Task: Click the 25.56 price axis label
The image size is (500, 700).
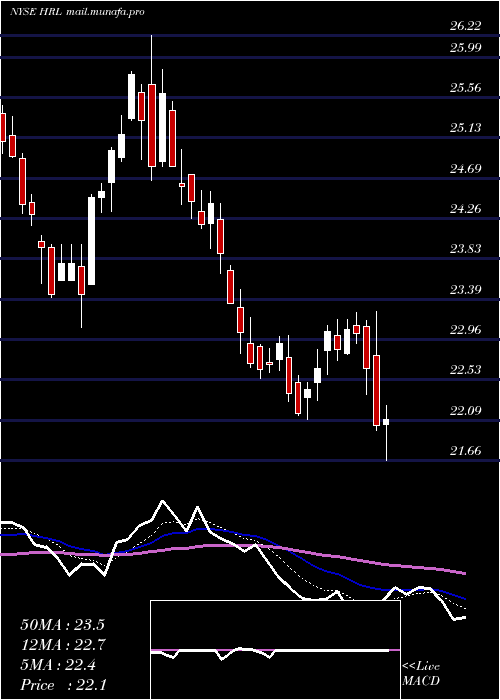Action: click(x=465, y=88)
